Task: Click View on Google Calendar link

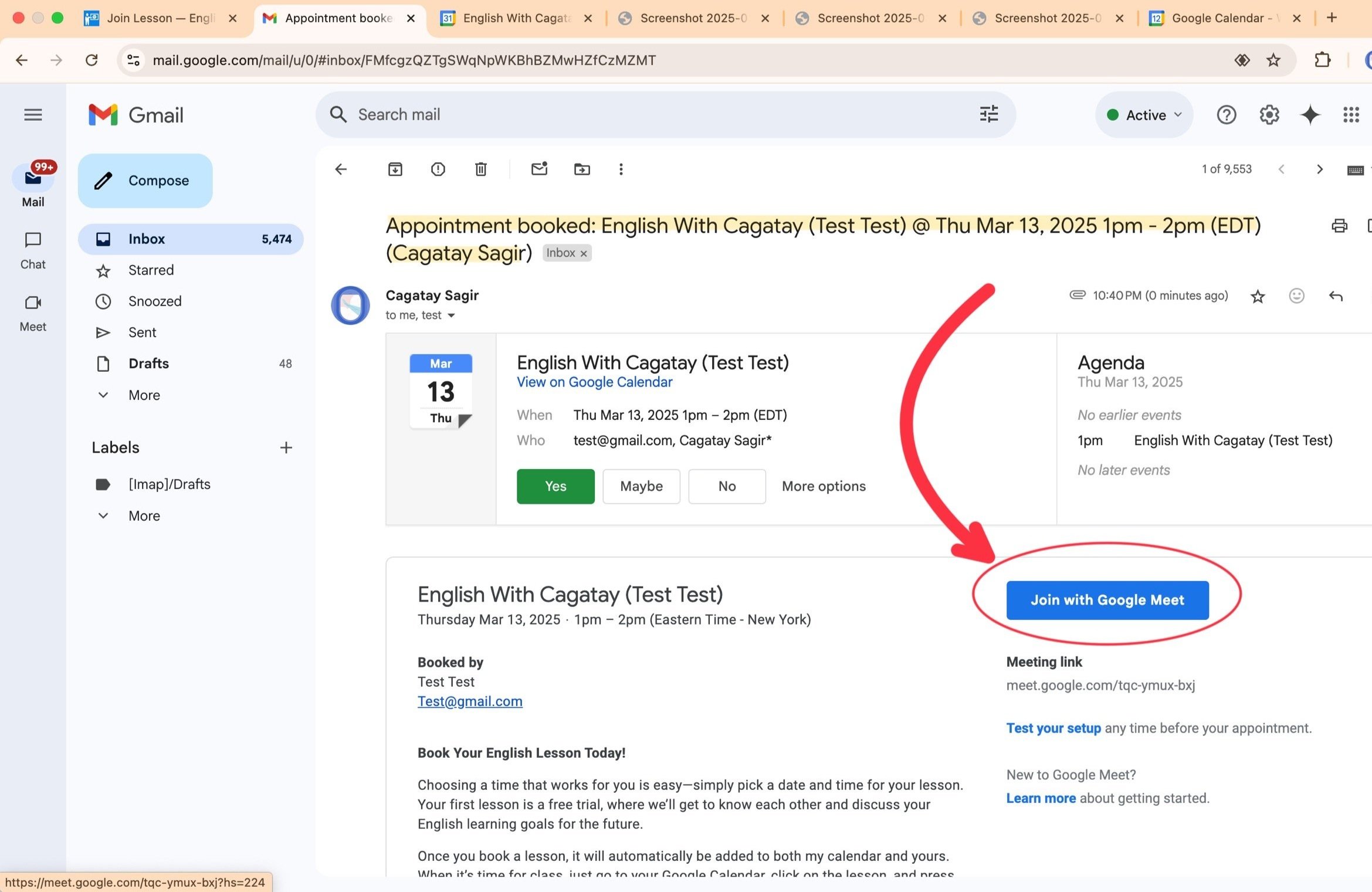Action: (x=594, y=382)
